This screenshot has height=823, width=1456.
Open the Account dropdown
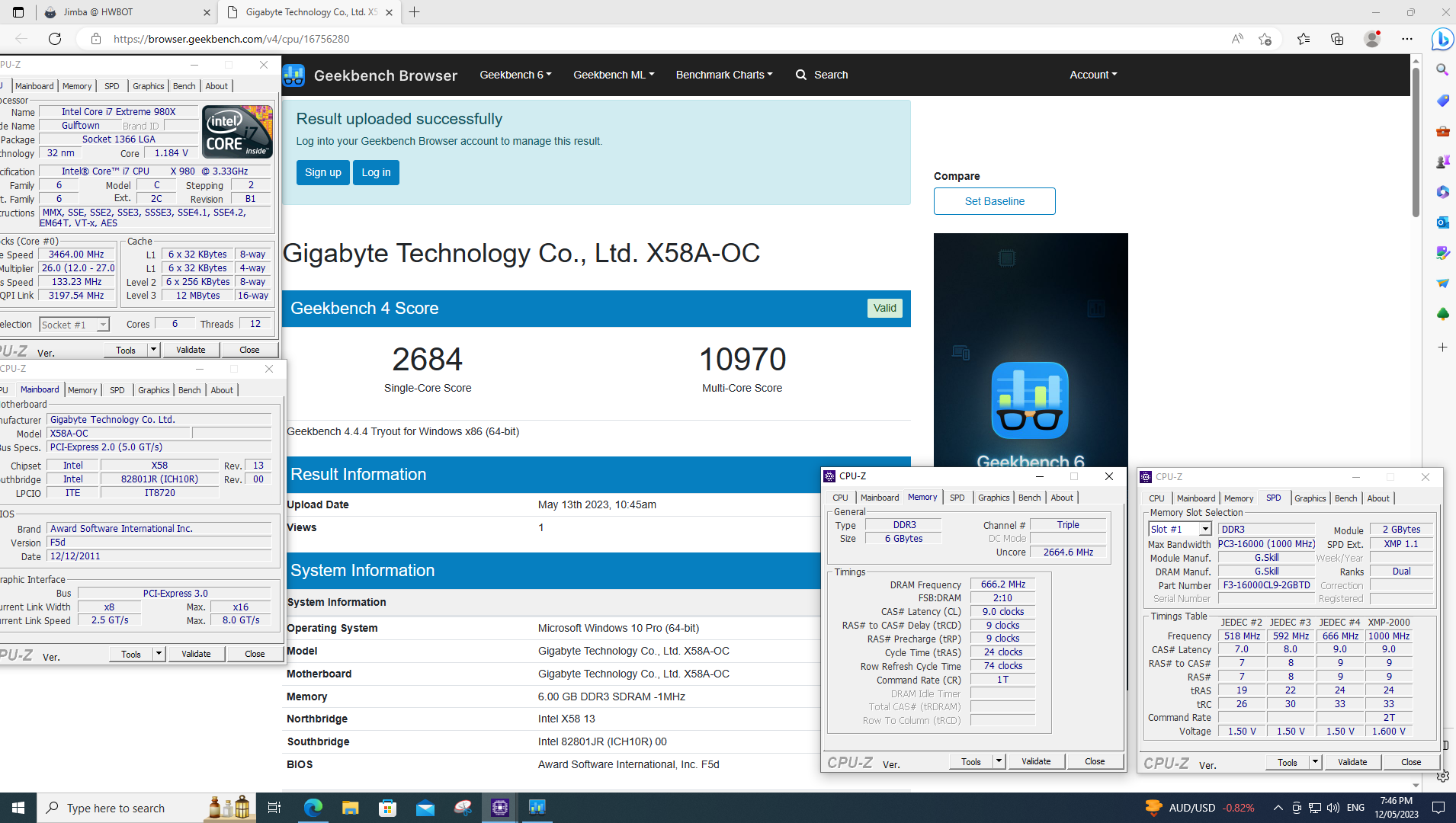pos(1093,75)
